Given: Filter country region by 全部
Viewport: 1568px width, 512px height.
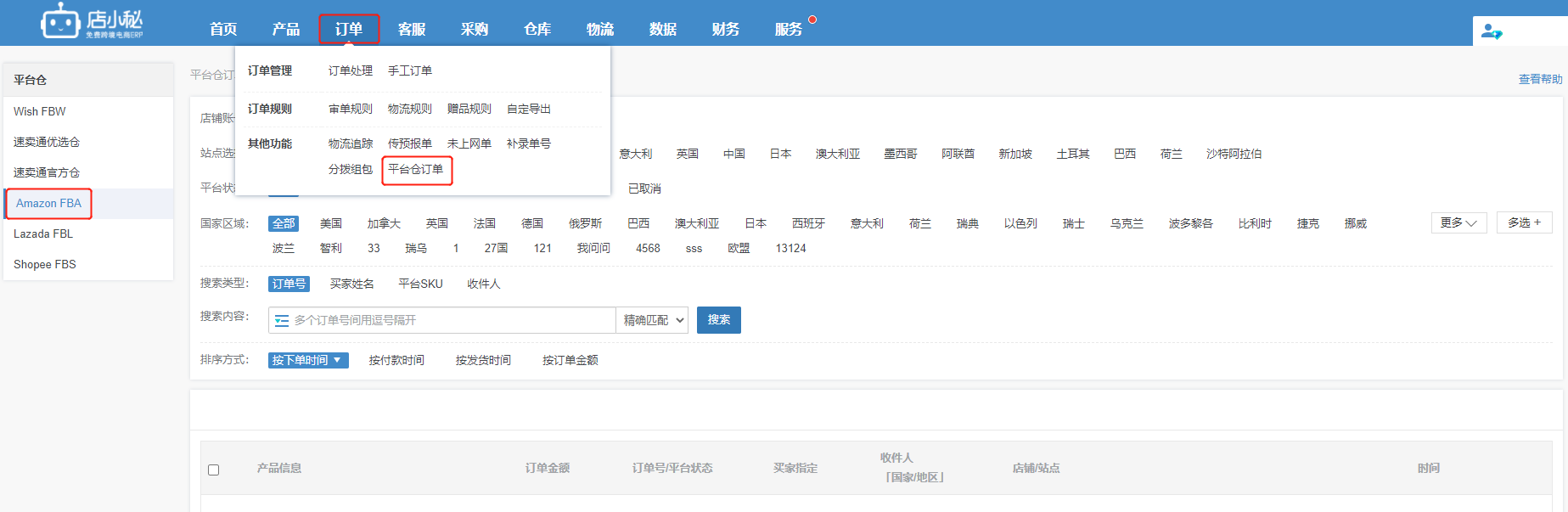Looking at the screenshot, I should coord(284,223).
